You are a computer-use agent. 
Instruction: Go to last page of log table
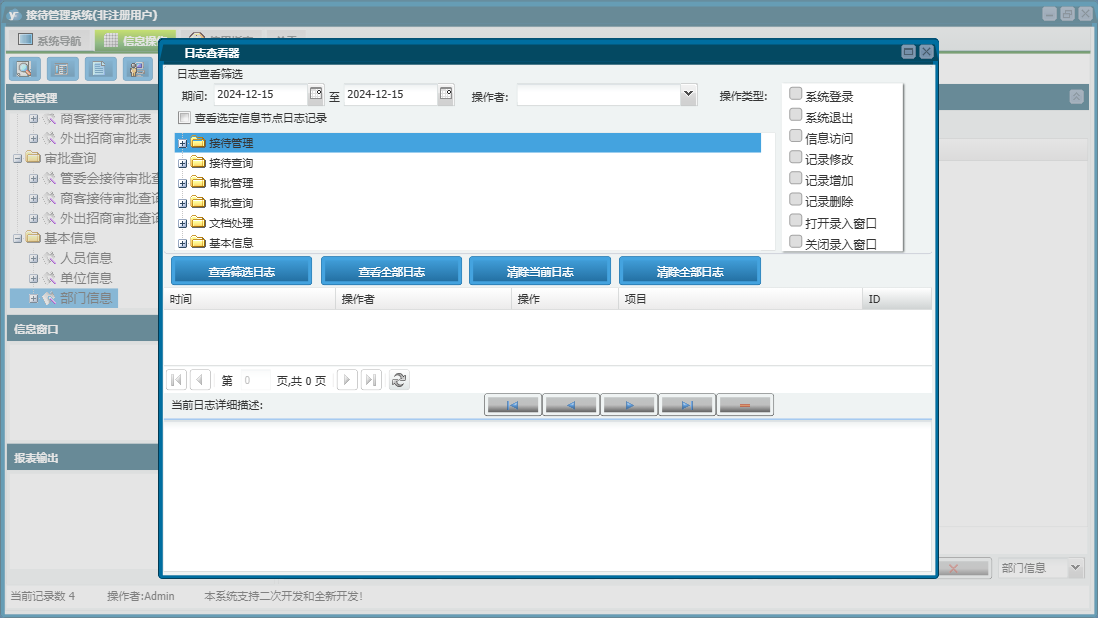click(371, 380)
